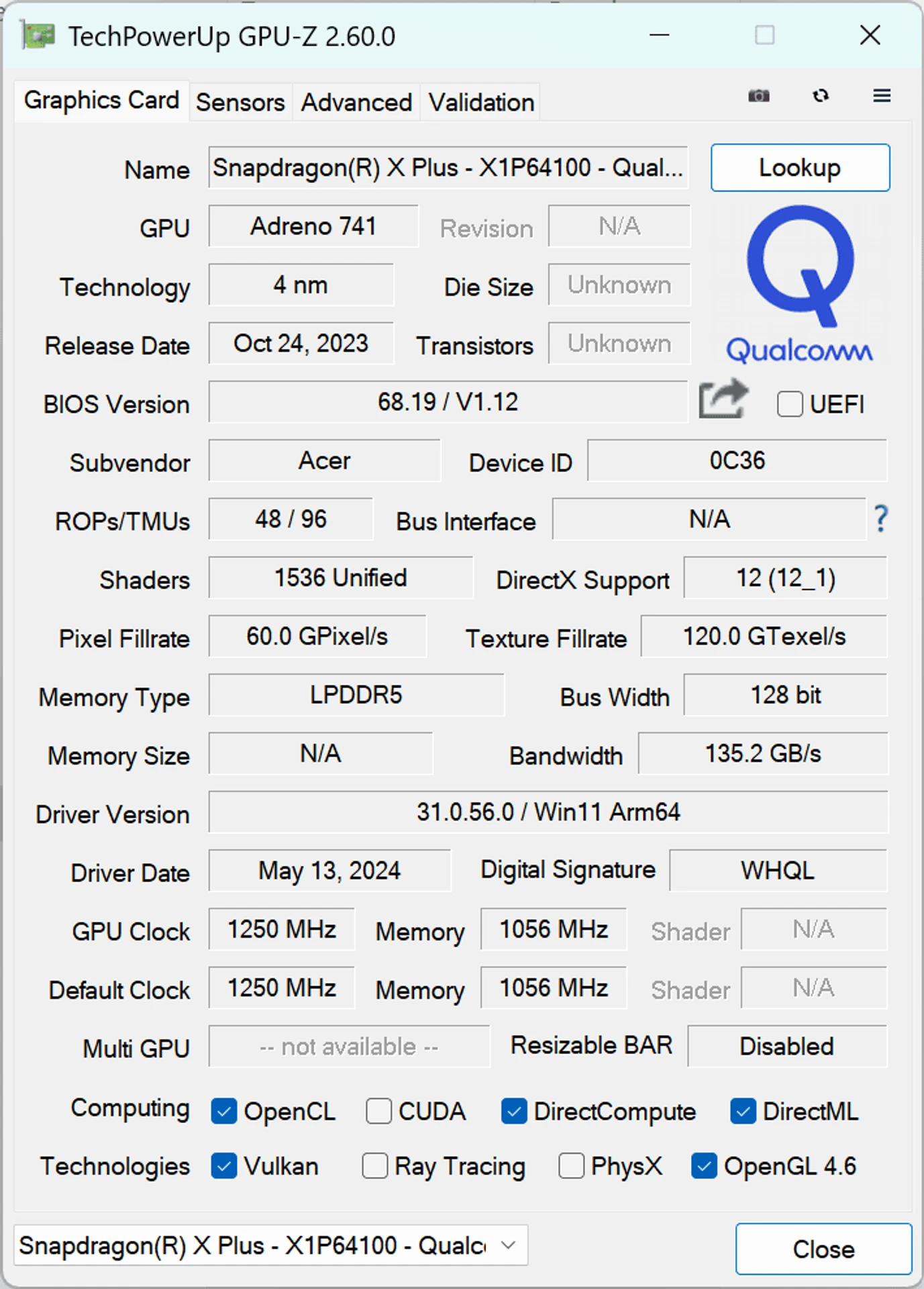This screenshot has height=1289, width=924.
Task: Toggle the Vulkan checkbox
Action: (224, 1166)
